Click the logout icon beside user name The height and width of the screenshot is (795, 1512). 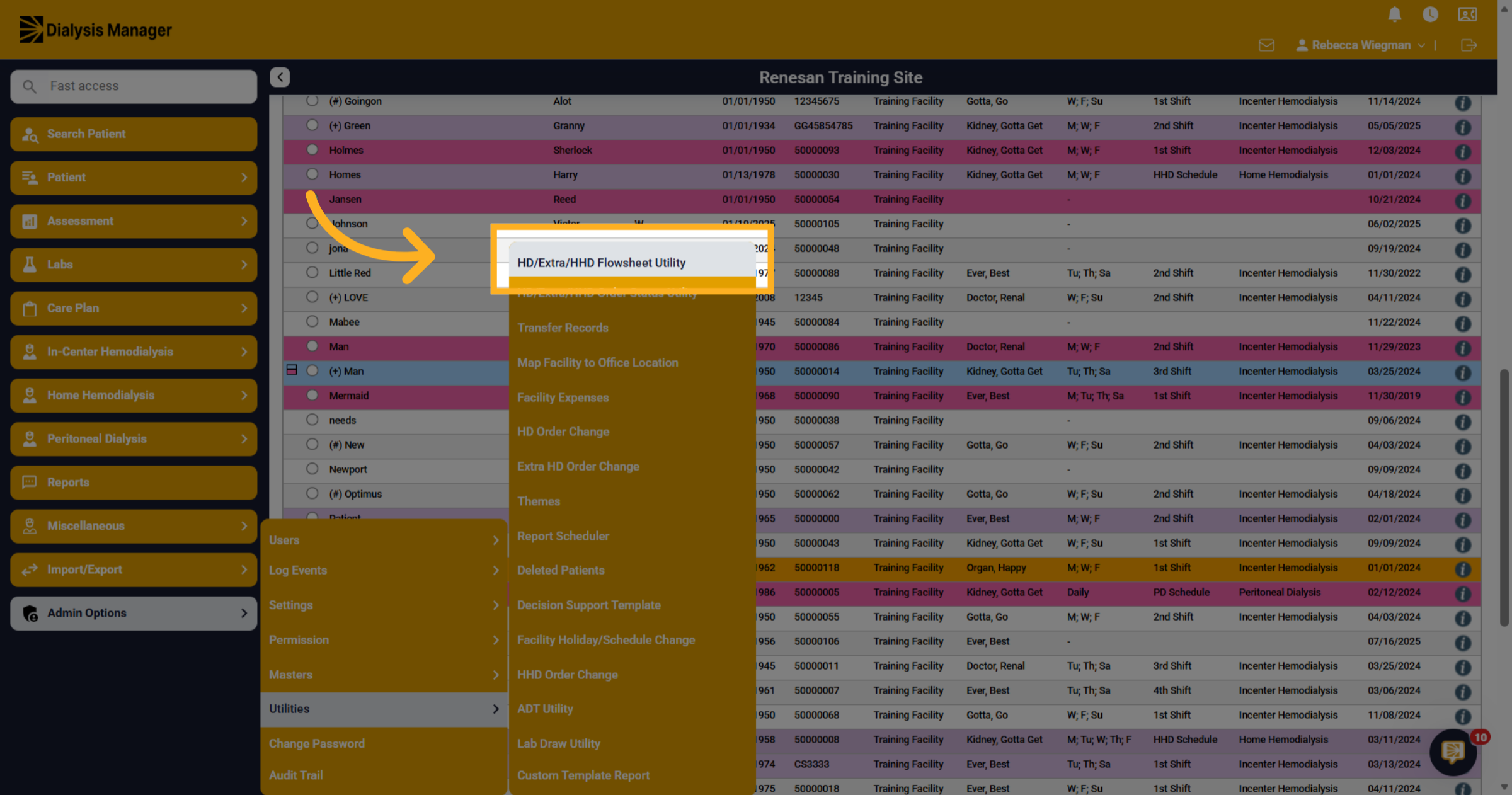[x=1469, y=45]
